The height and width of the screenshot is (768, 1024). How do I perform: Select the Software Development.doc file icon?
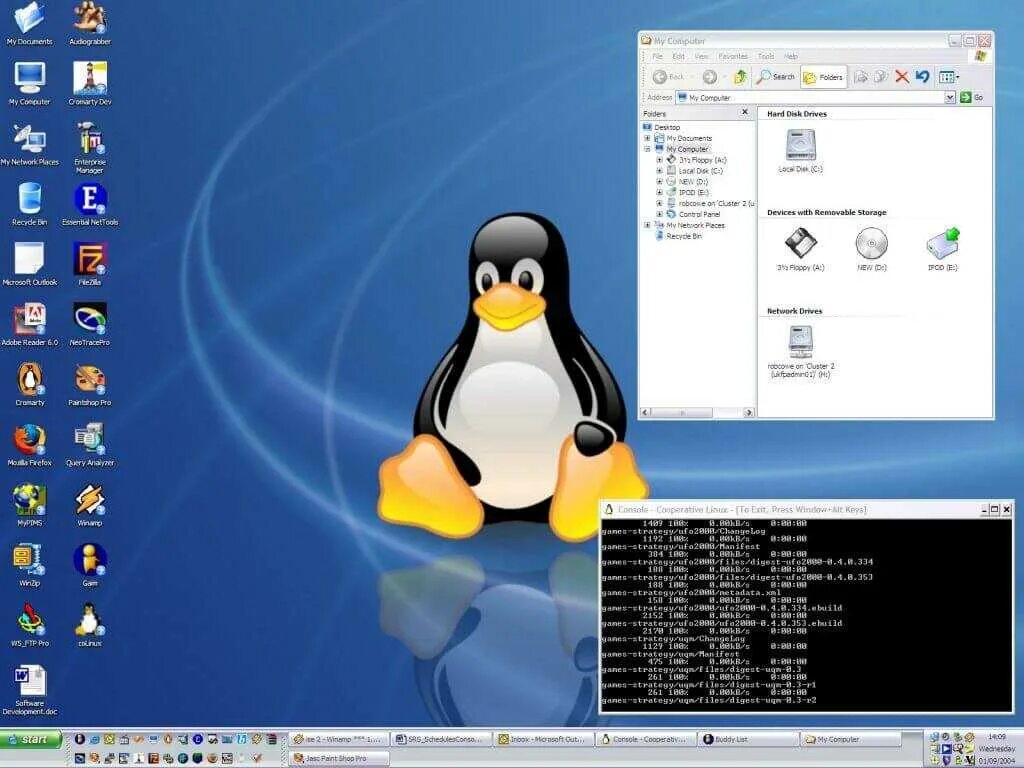(29, 690)
